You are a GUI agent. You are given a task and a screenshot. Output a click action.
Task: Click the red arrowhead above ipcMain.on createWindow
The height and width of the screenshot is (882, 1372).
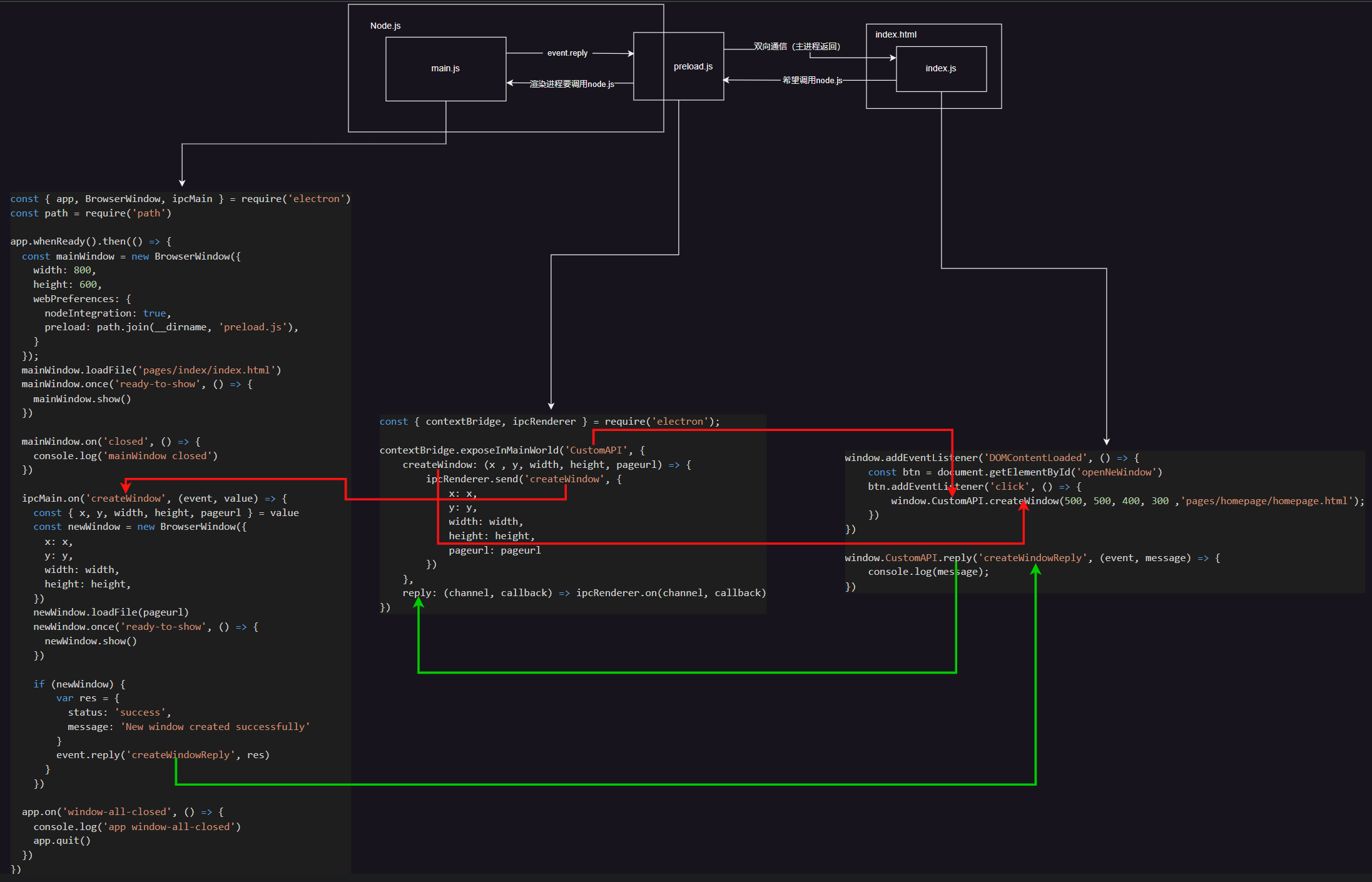point(126,487)
